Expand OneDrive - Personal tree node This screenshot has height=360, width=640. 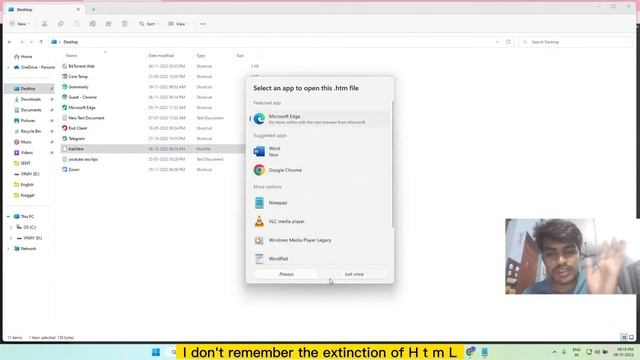[8, 67]
